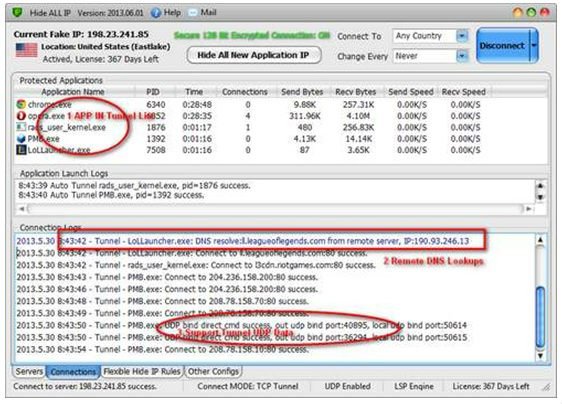This screenshot has height=404, width=562.
Task: Click the launch logs horizontal scrollbar track
Action: [x=275, y=209]
